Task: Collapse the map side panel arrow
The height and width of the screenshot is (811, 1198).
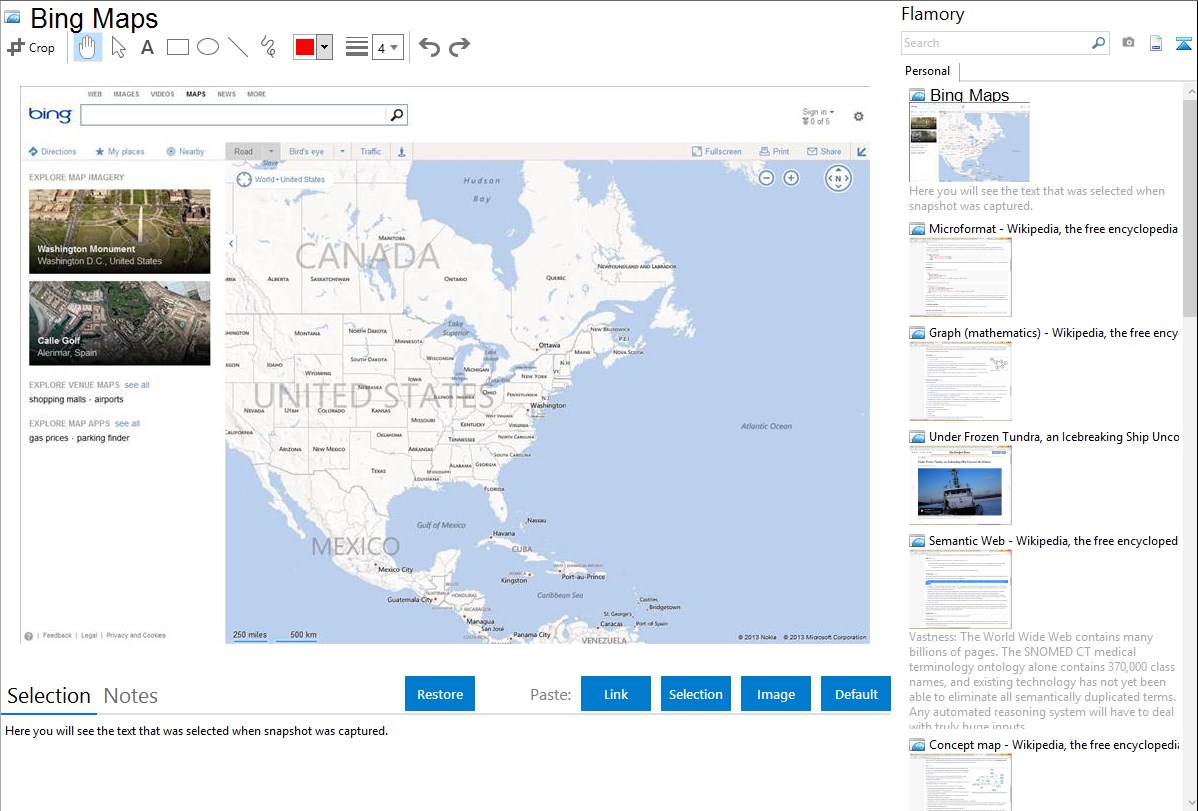Action: pyautogui.click(x=232, y=243)
